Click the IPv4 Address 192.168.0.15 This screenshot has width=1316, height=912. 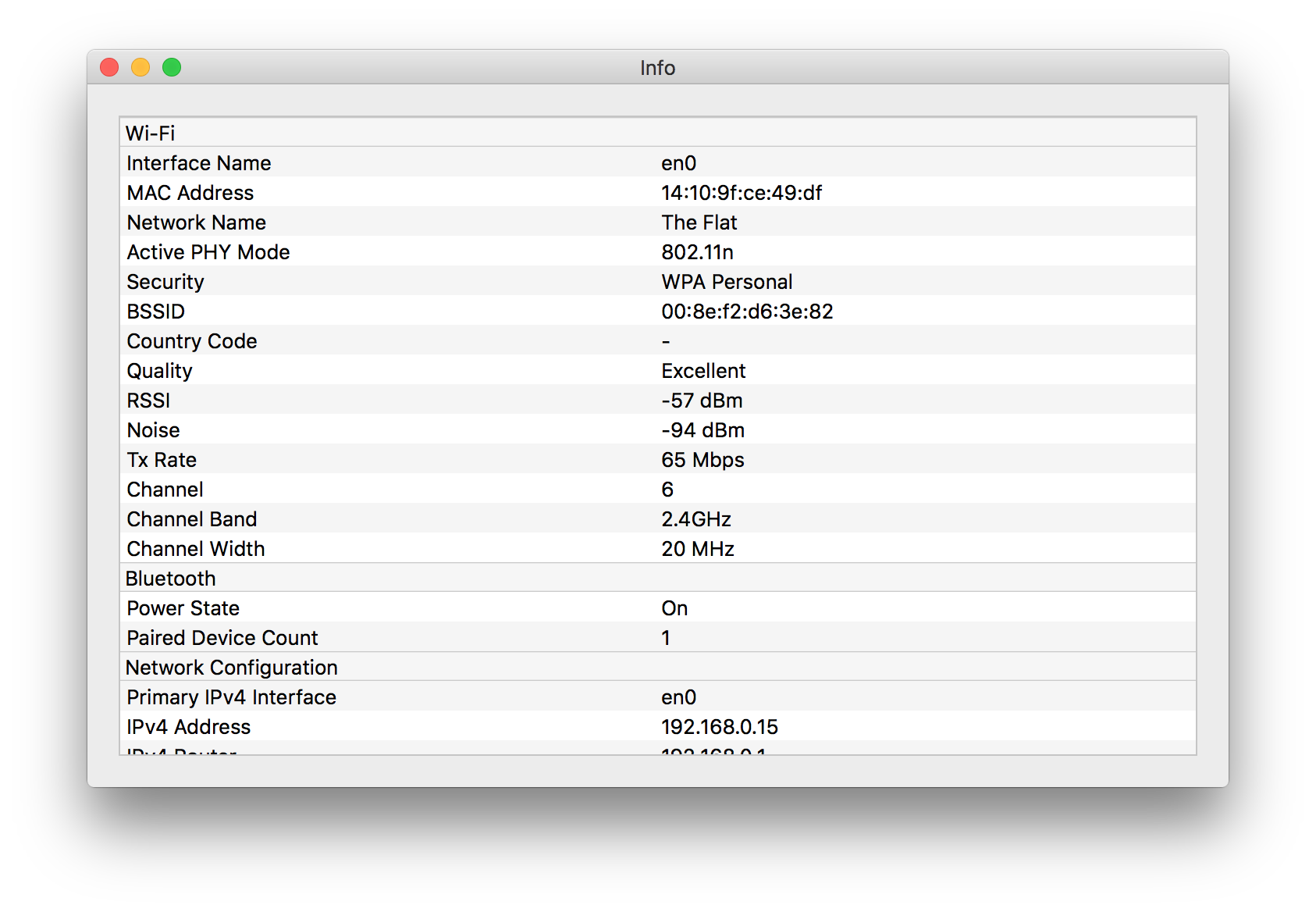point(719,726)
